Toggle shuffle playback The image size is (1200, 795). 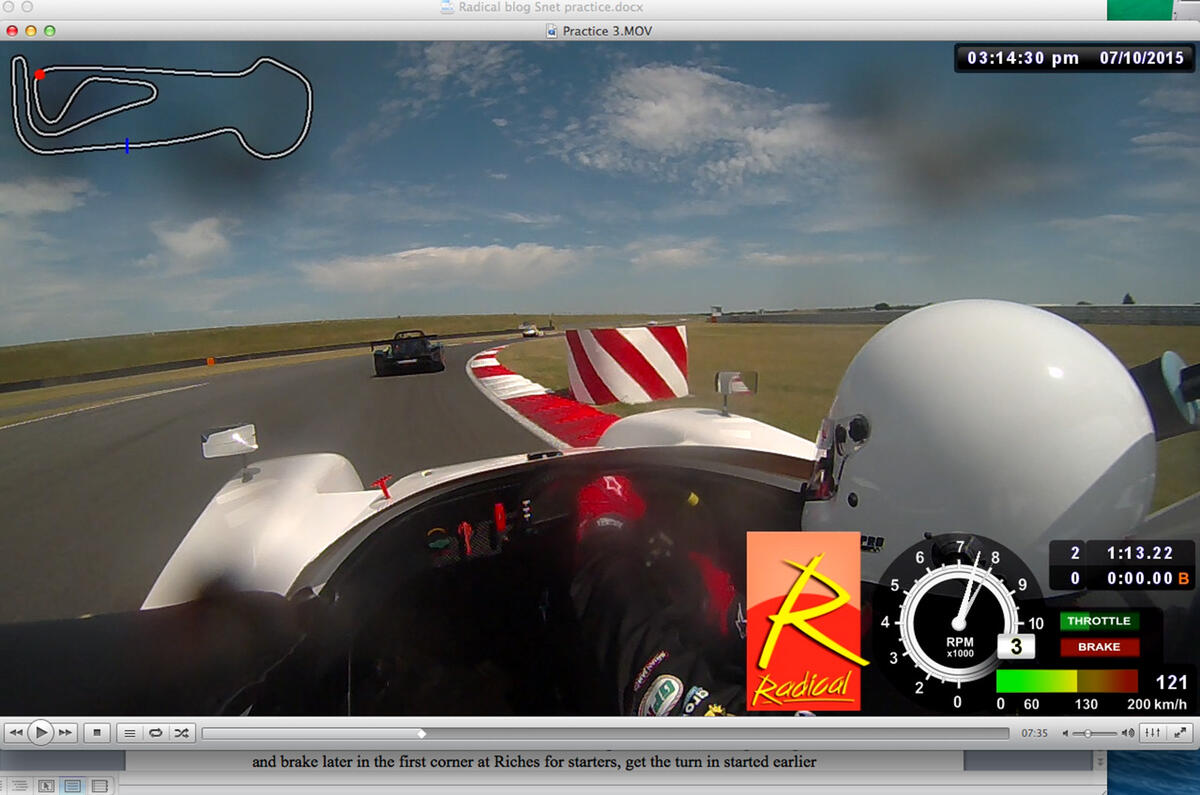(181, 733)
